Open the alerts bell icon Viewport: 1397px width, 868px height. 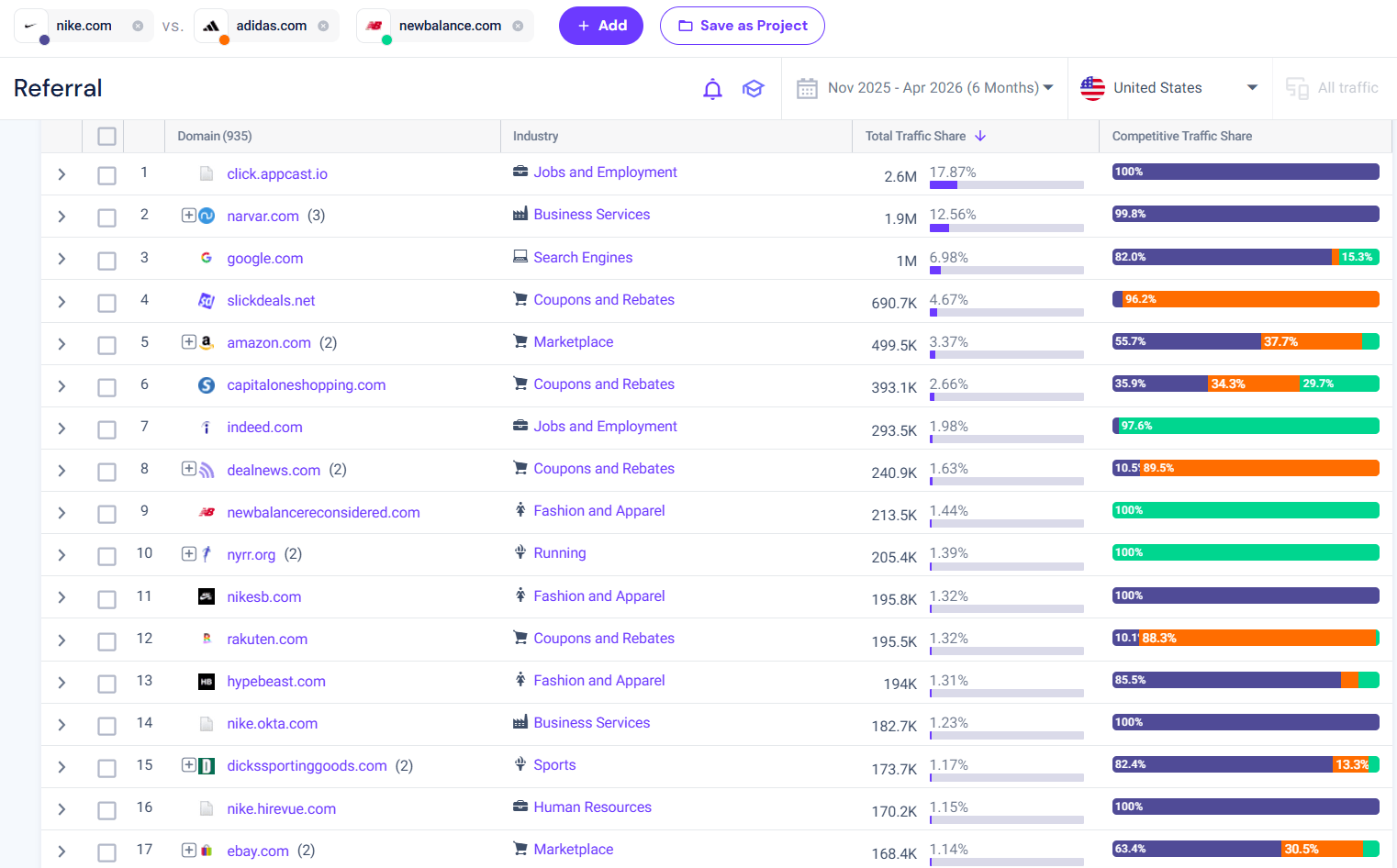click(x=712, y=89)
